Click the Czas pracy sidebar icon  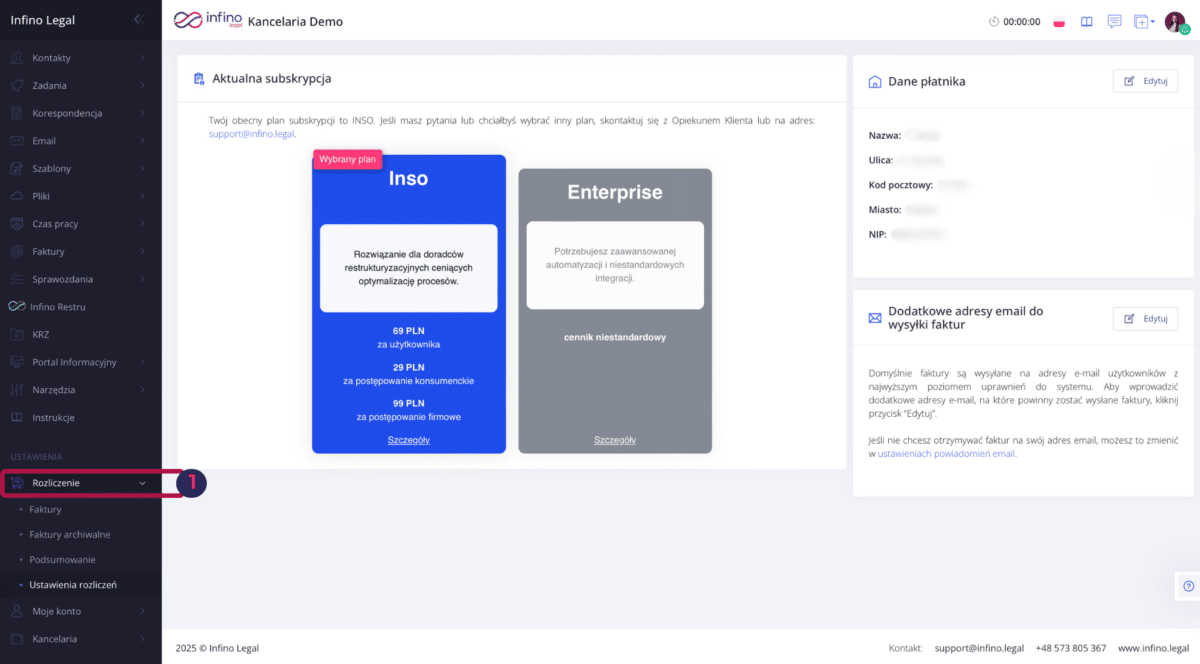tap(17, 224)
